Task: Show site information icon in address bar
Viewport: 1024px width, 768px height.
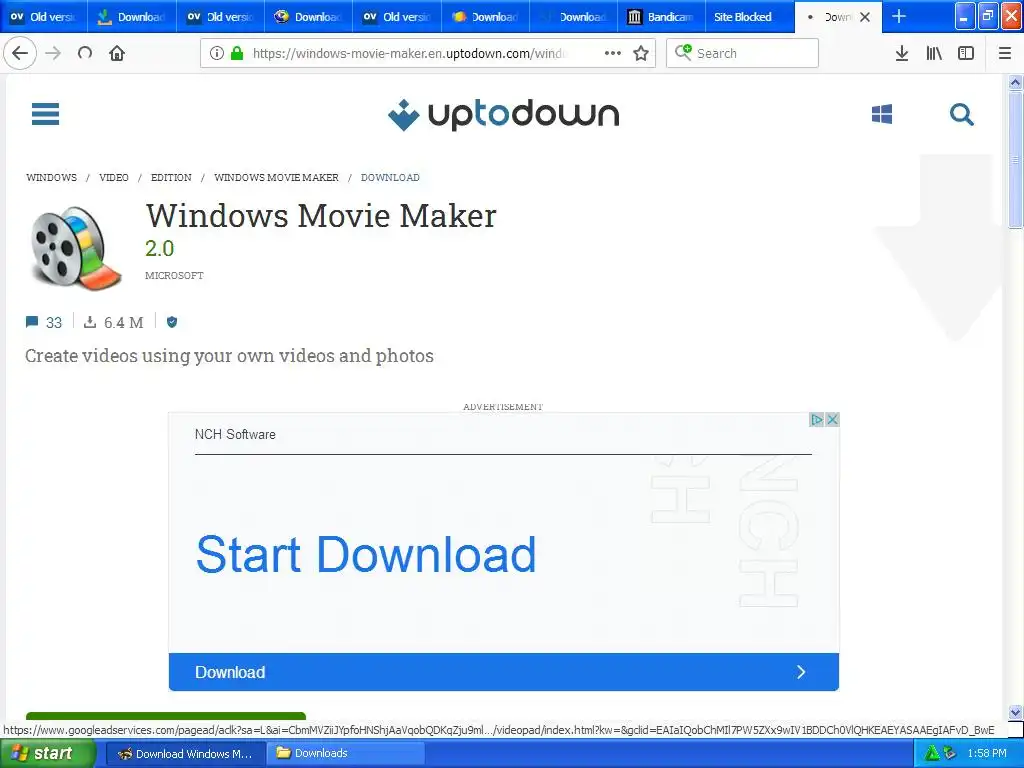Action: click(x=217, y=53)
